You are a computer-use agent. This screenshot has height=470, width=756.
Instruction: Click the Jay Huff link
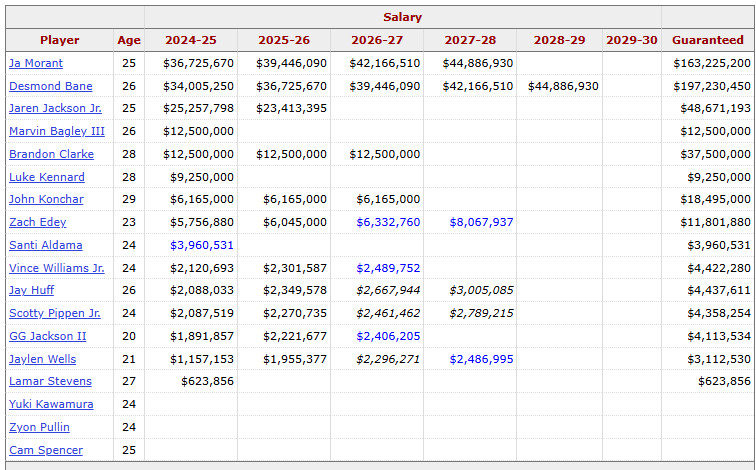(31, 290)
